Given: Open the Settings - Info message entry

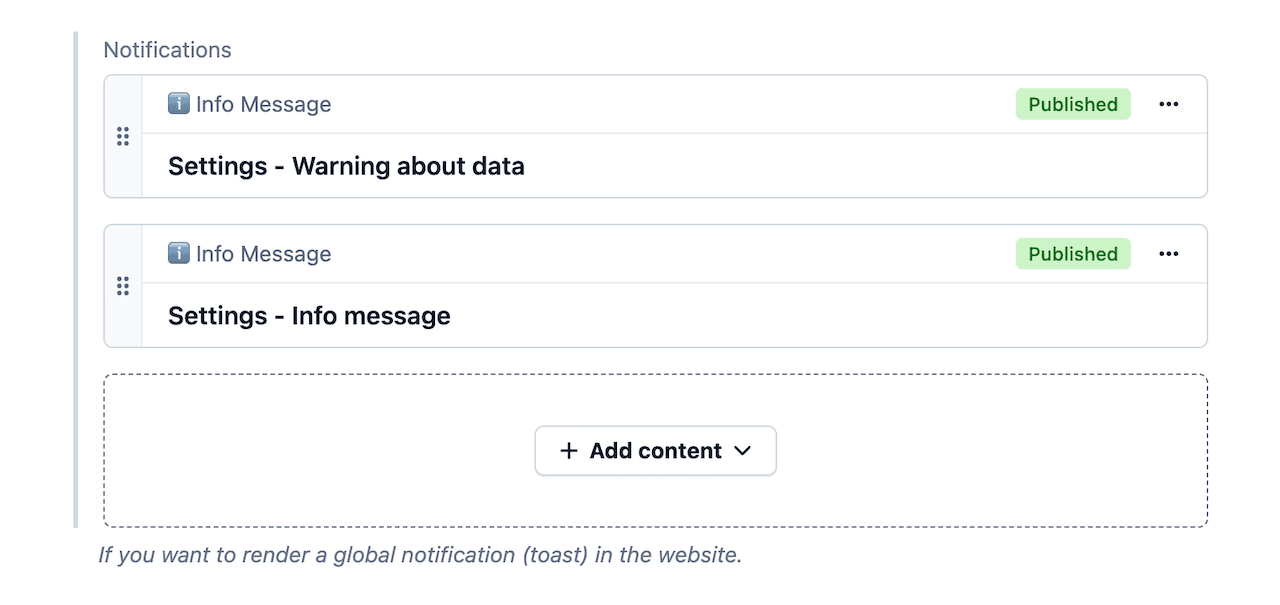Looking at the screenshot, I should coord(309,316).
